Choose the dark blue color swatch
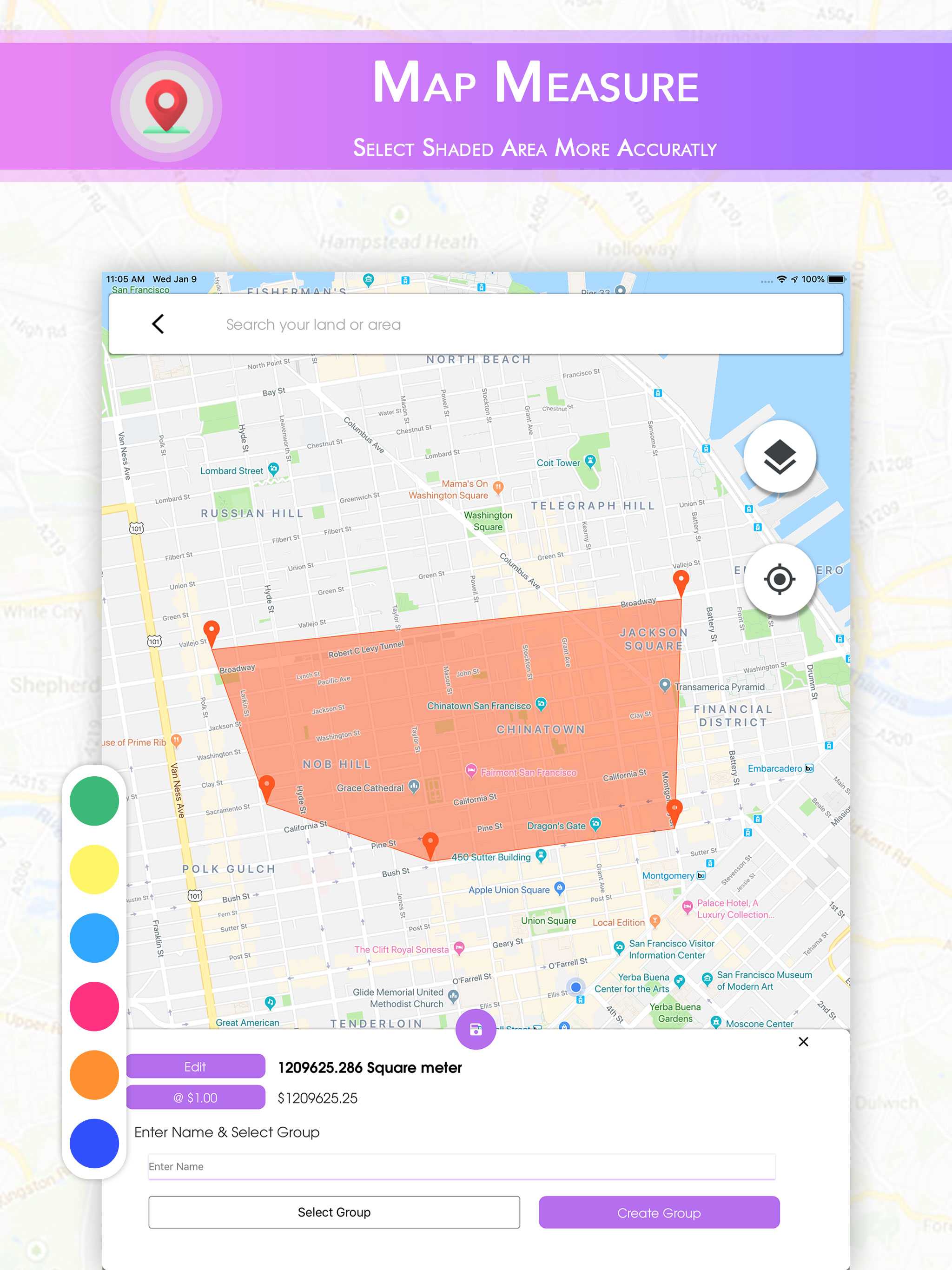This screenshot has width=952, height=1270. [x=94, y=1143]
